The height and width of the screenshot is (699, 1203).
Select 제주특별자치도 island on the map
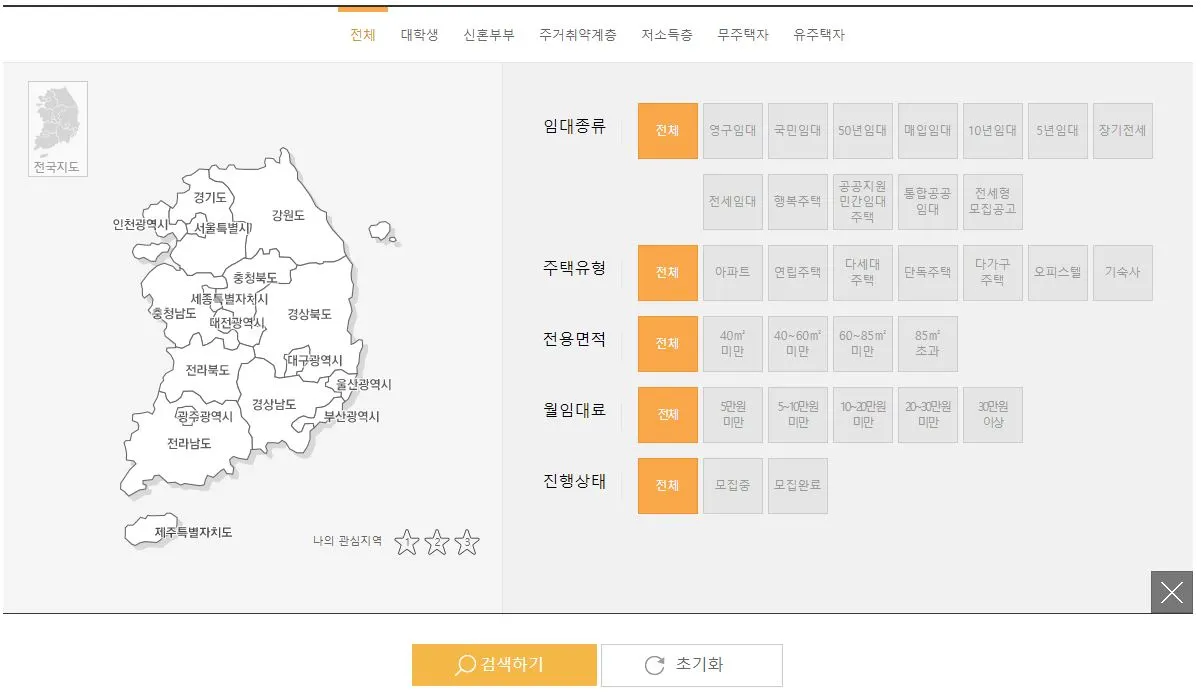point(148,528)
